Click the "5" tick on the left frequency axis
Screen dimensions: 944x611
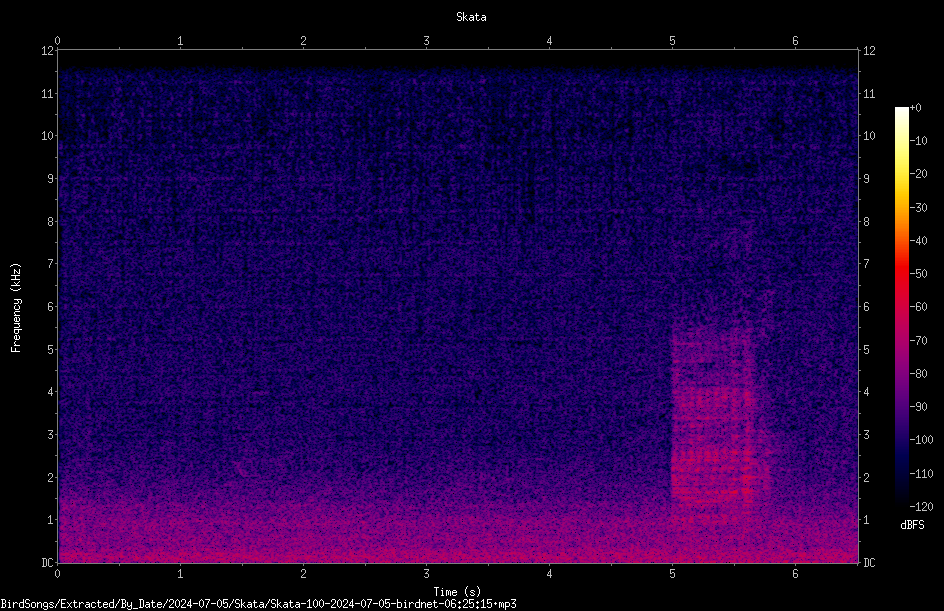[x=51, y=349]
